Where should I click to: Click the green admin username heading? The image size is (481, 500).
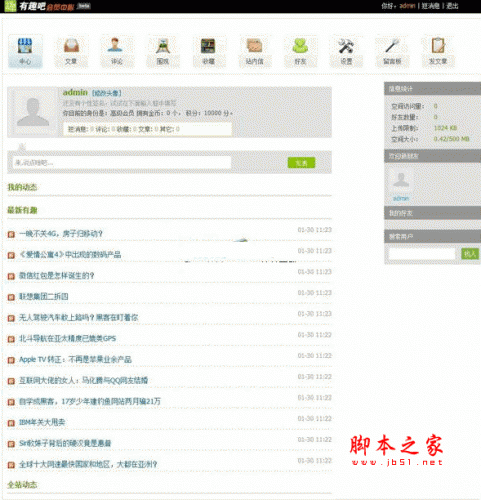(75, 92)
